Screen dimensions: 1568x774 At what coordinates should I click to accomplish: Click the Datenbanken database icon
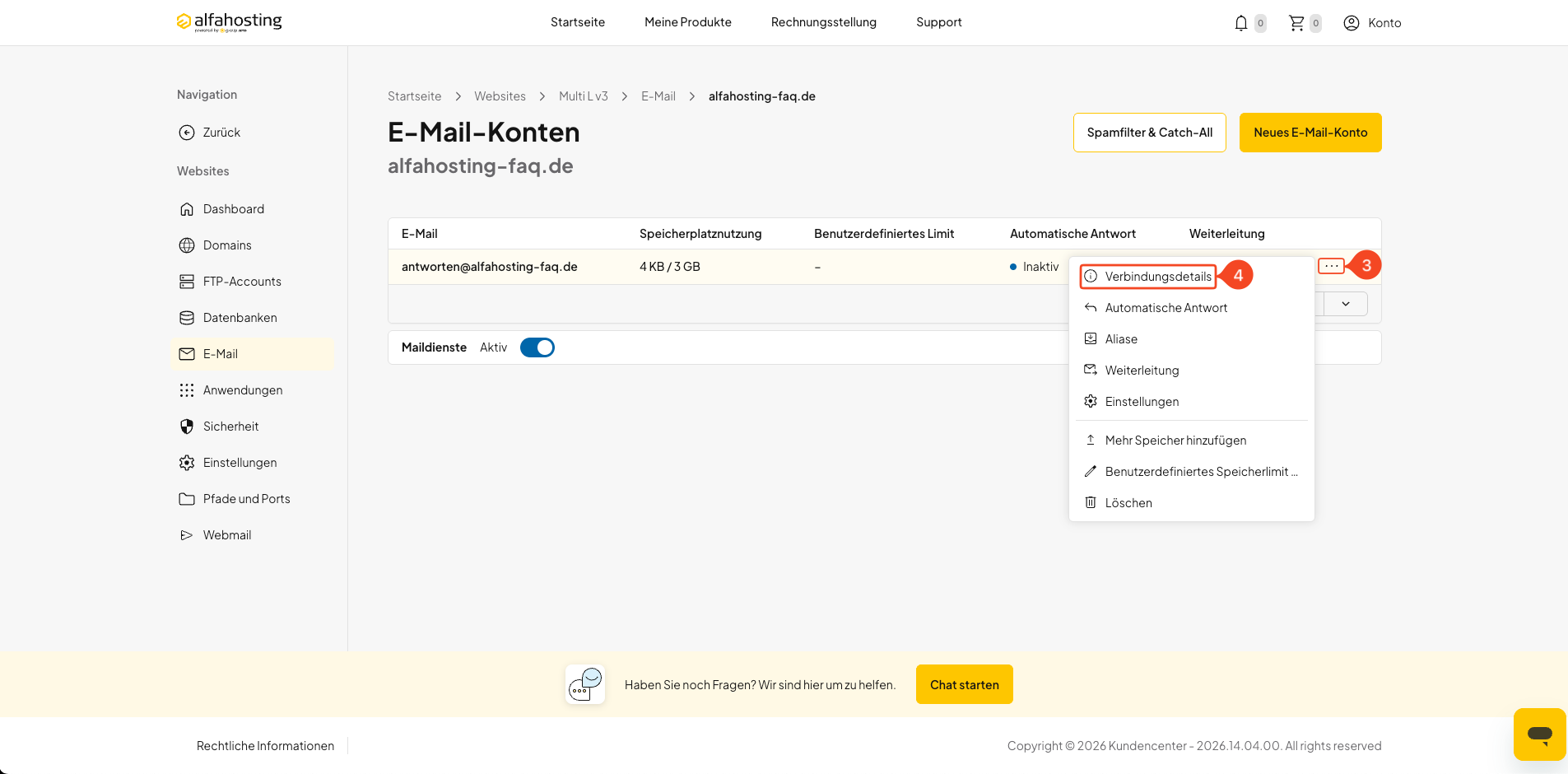(x=187, y=318)
